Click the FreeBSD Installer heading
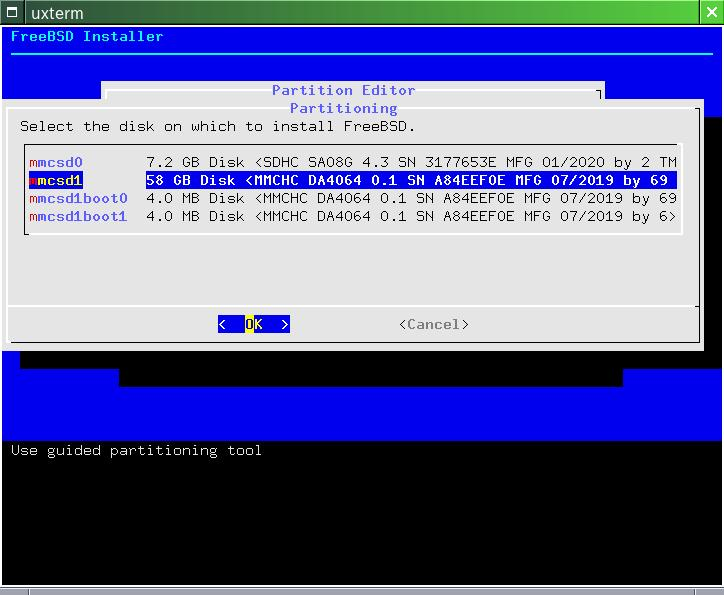724x595 pixels. [x=87, y=36]
